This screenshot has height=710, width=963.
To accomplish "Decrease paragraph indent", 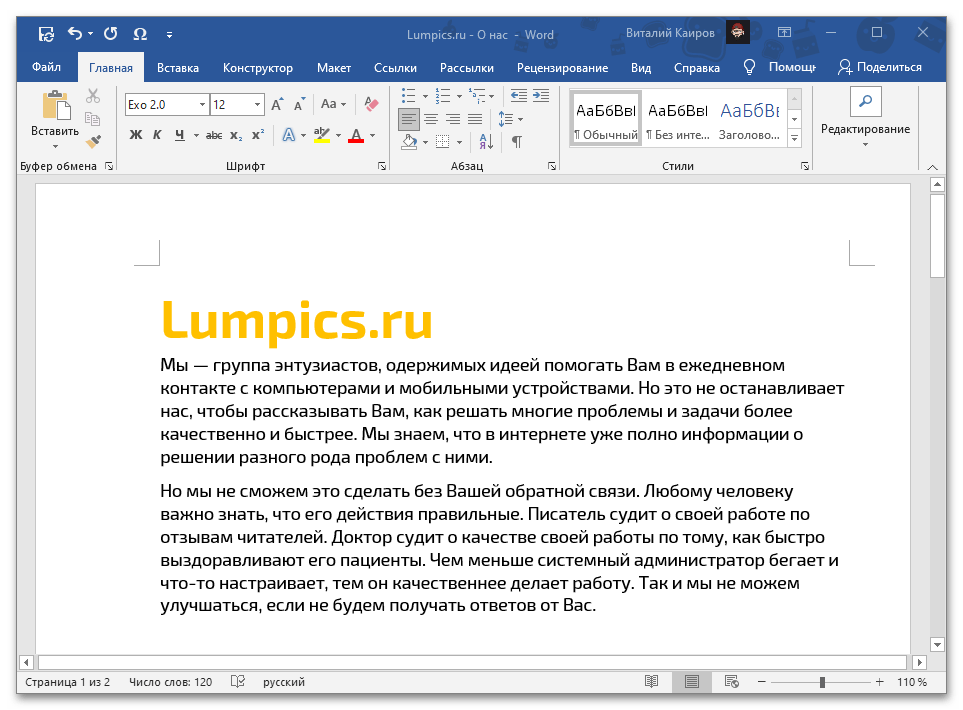I will 519,95.
